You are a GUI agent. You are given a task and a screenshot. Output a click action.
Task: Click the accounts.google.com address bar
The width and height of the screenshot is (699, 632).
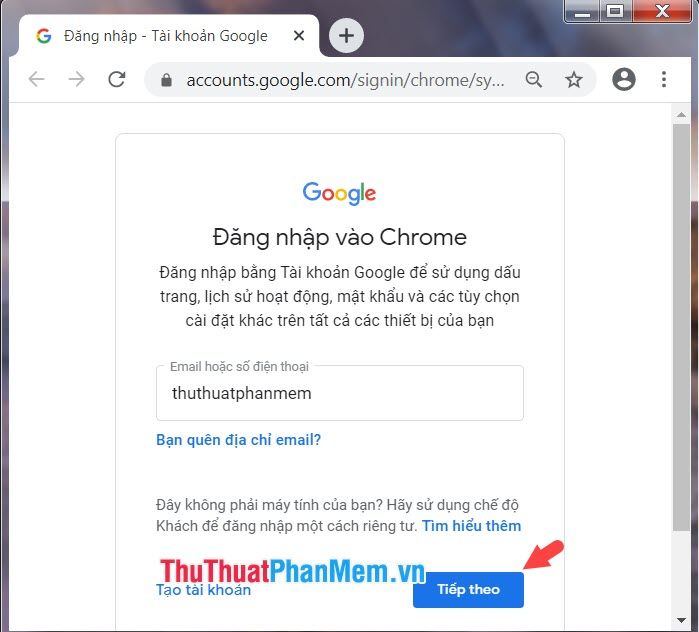(345, 80)
